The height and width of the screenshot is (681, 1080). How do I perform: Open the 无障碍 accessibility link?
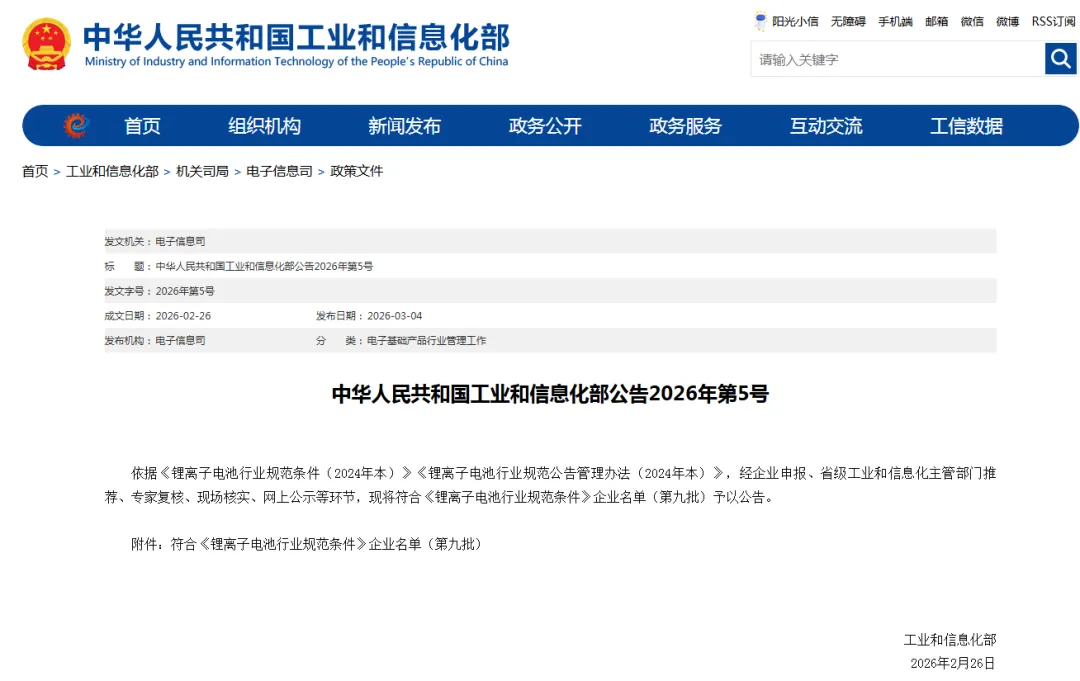[x=848, y=21]
